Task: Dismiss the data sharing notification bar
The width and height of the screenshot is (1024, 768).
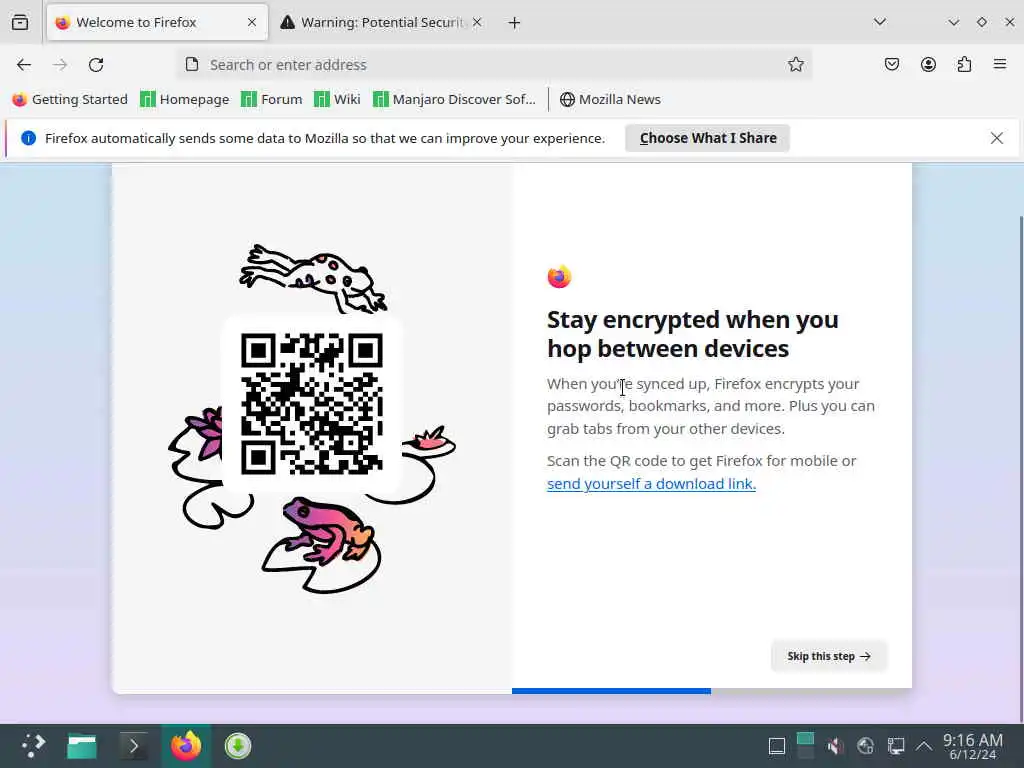Action: pyautogui.click(x=997, y=138)
